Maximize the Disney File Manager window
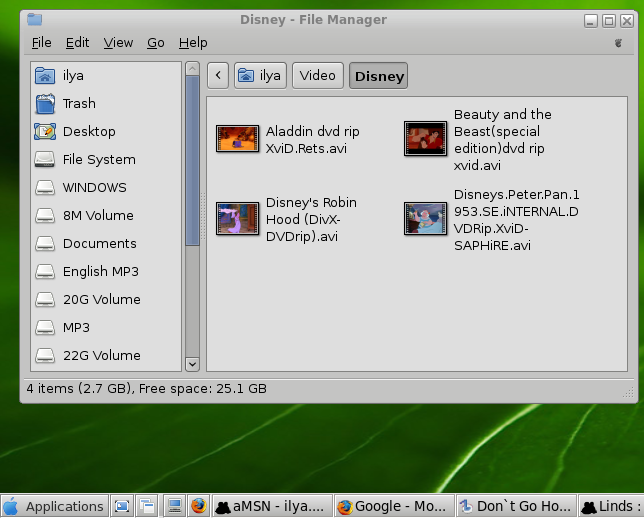The height and width of the screenshot is (518, 644). point(609,21)
